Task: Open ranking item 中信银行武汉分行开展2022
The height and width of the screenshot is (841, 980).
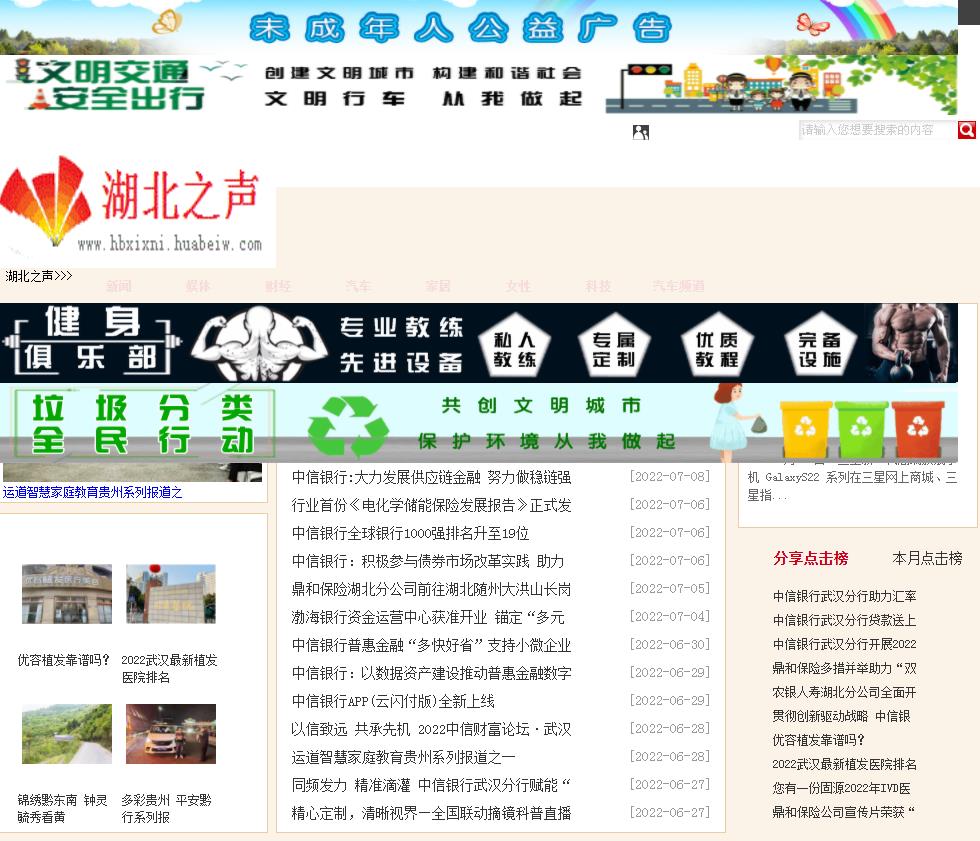Action: [844, 644]
